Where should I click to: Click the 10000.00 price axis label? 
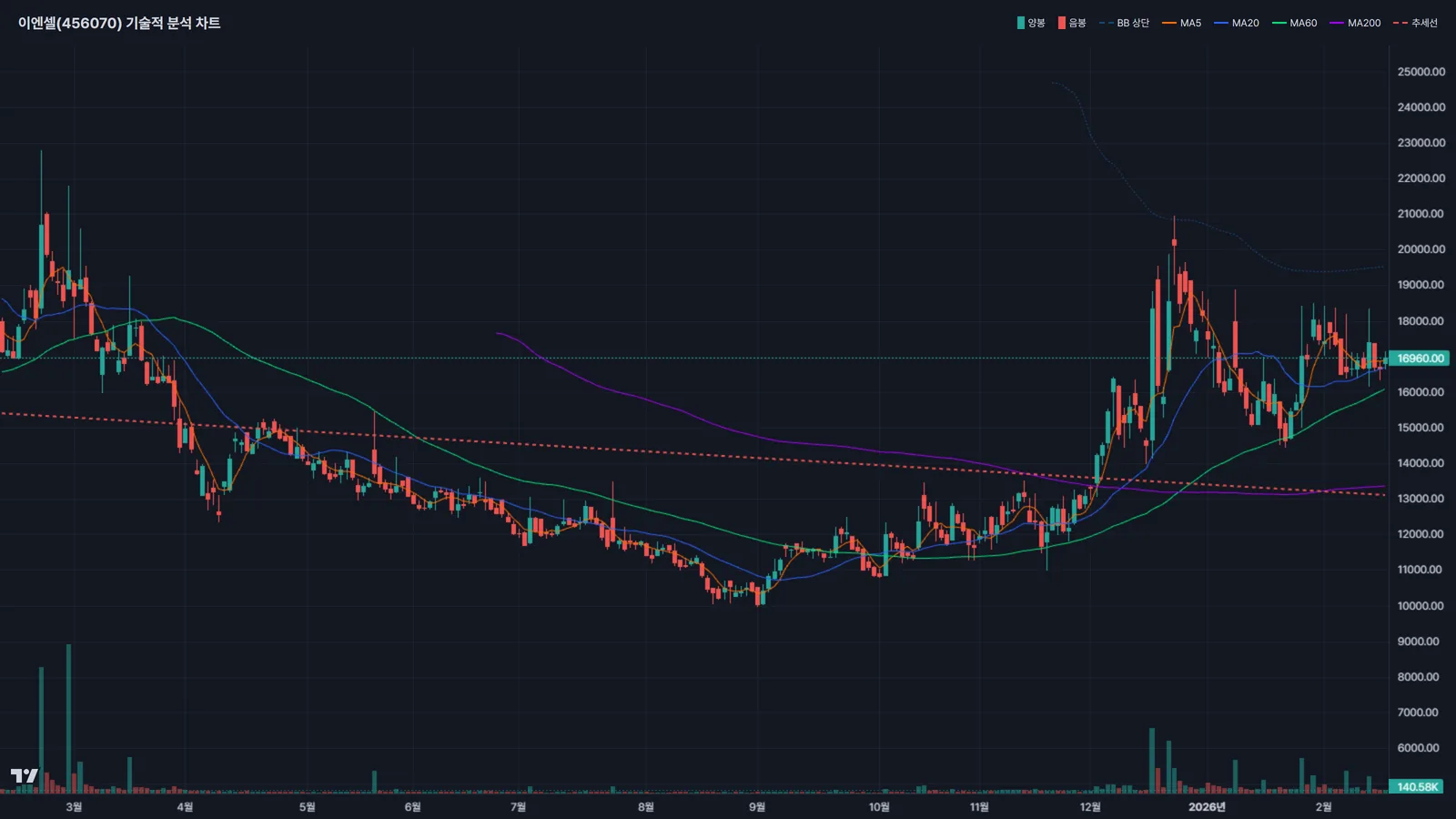(1421, 606)
